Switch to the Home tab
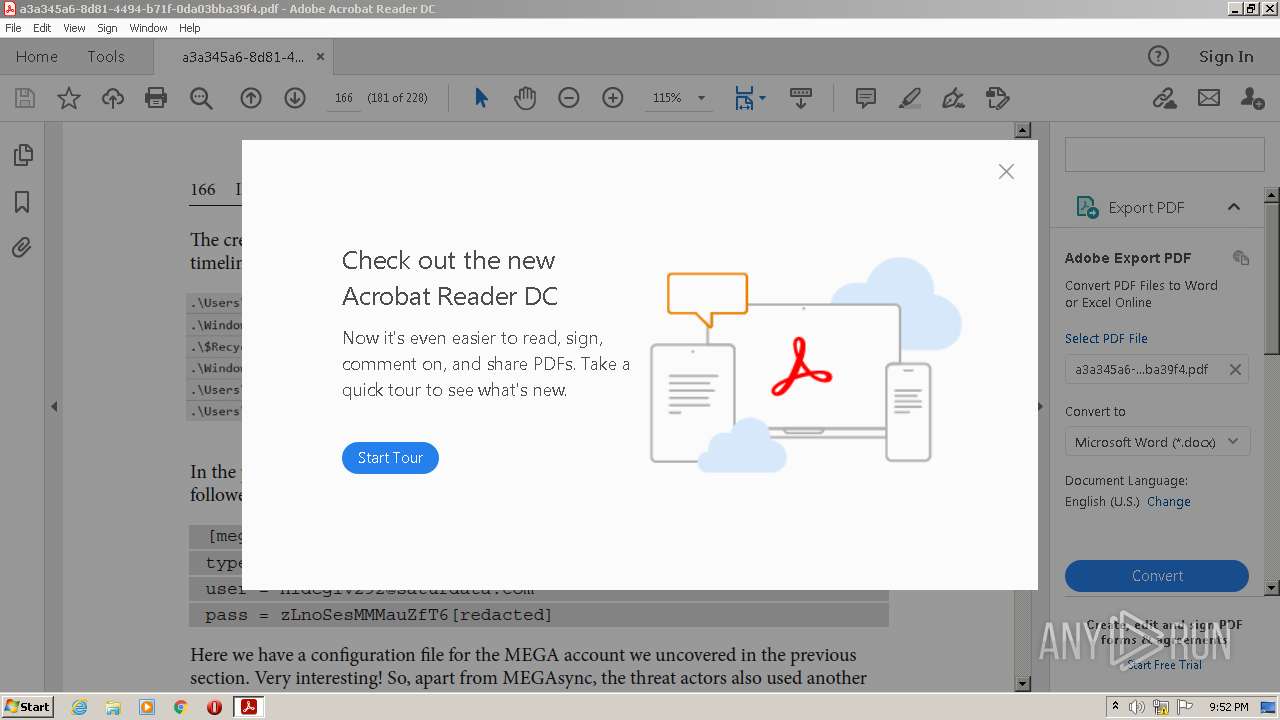The width and height of the screenshot is (1280, 720). pos(37,57)
